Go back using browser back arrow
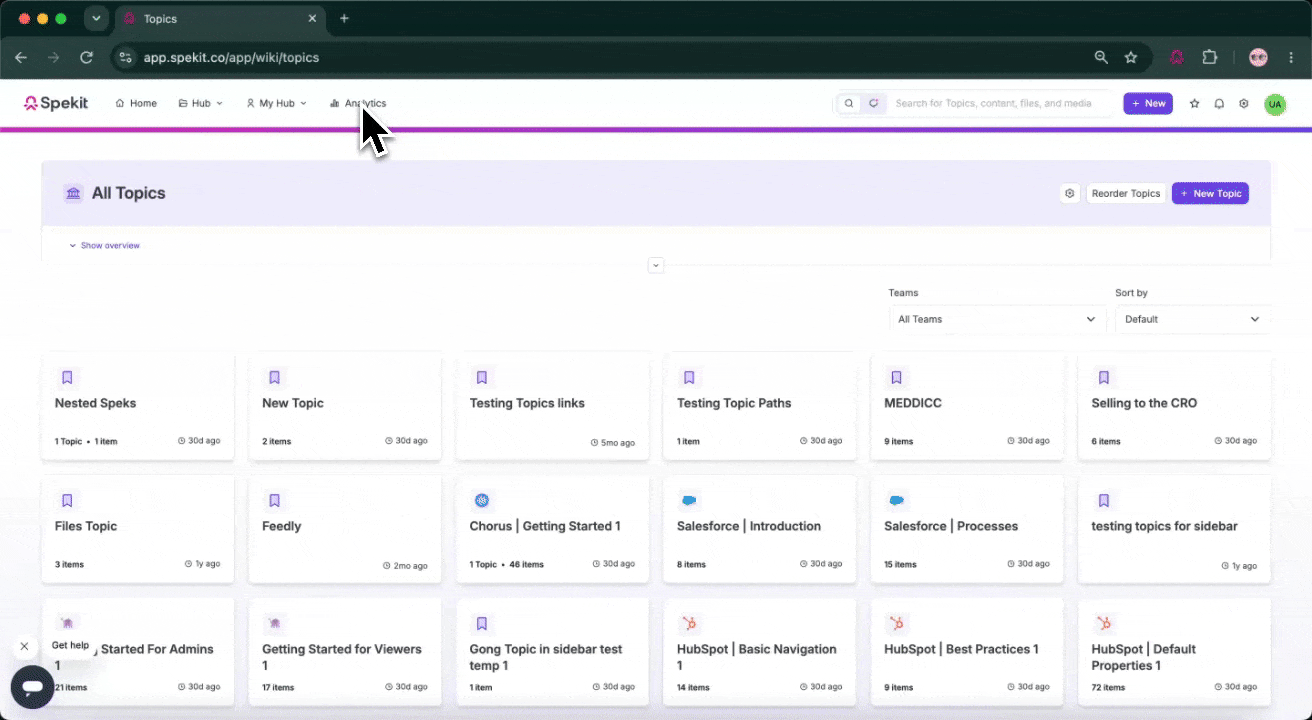 21,58
